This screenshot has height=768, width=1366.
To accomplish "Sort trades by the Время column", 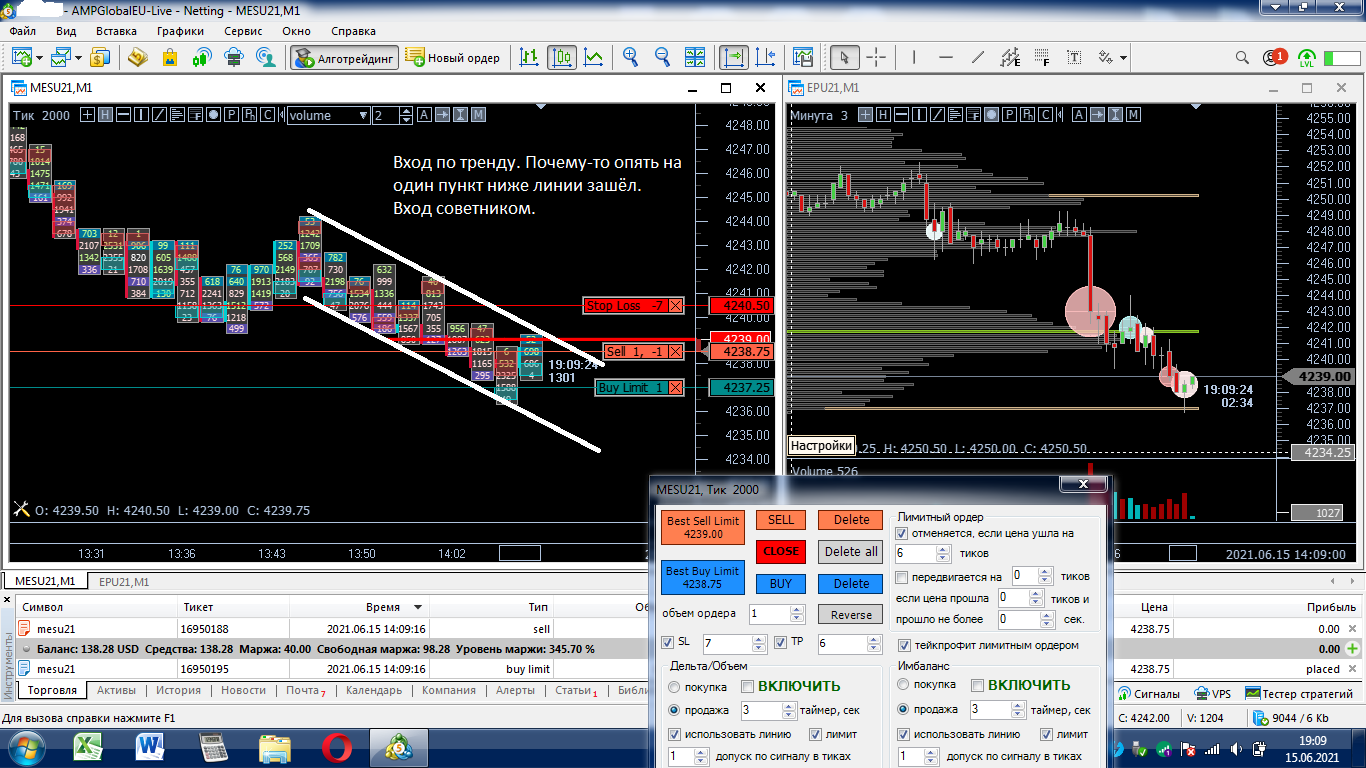I will click(383, 607).
